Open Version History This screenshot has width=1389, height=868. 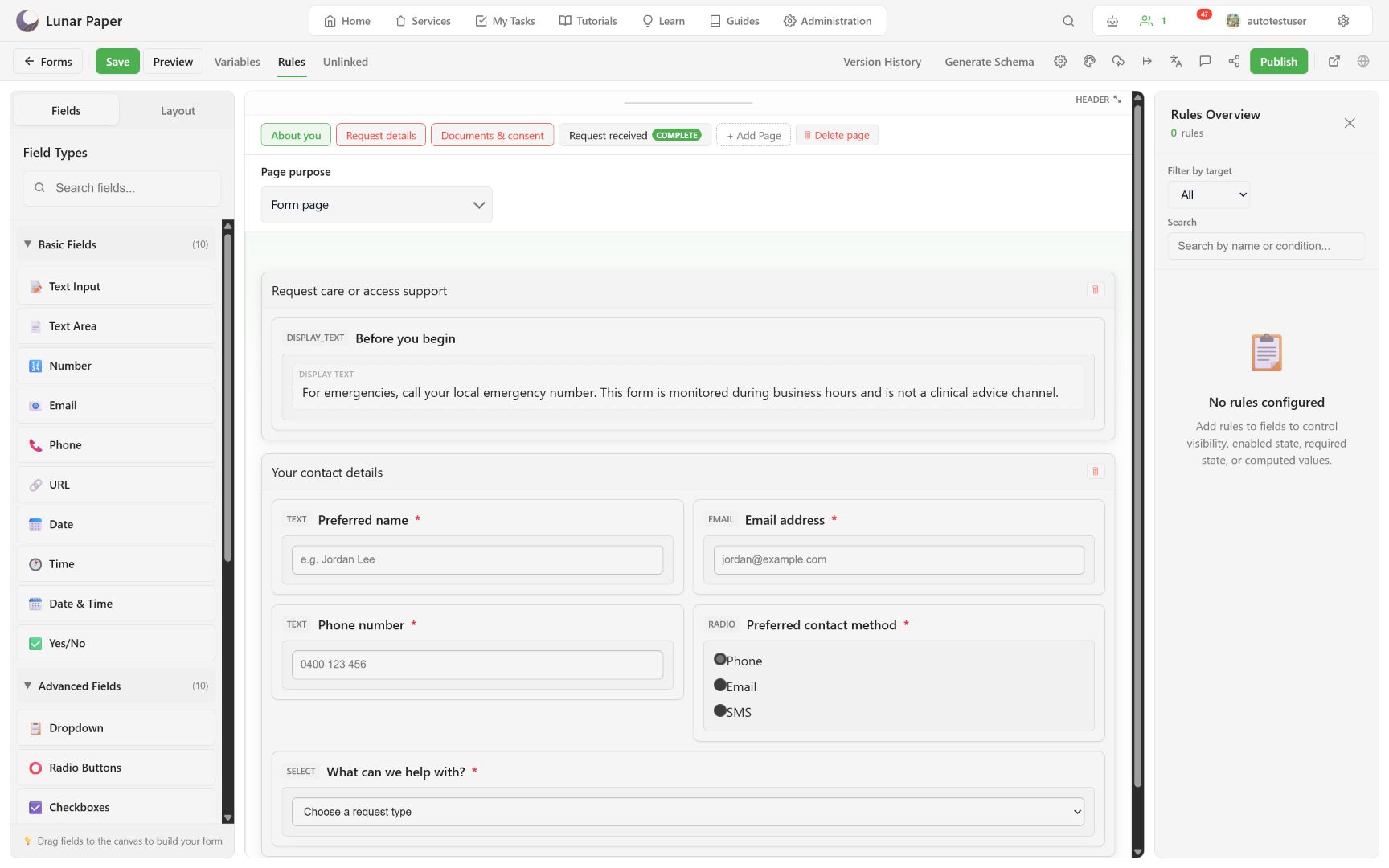click(882, 62)
